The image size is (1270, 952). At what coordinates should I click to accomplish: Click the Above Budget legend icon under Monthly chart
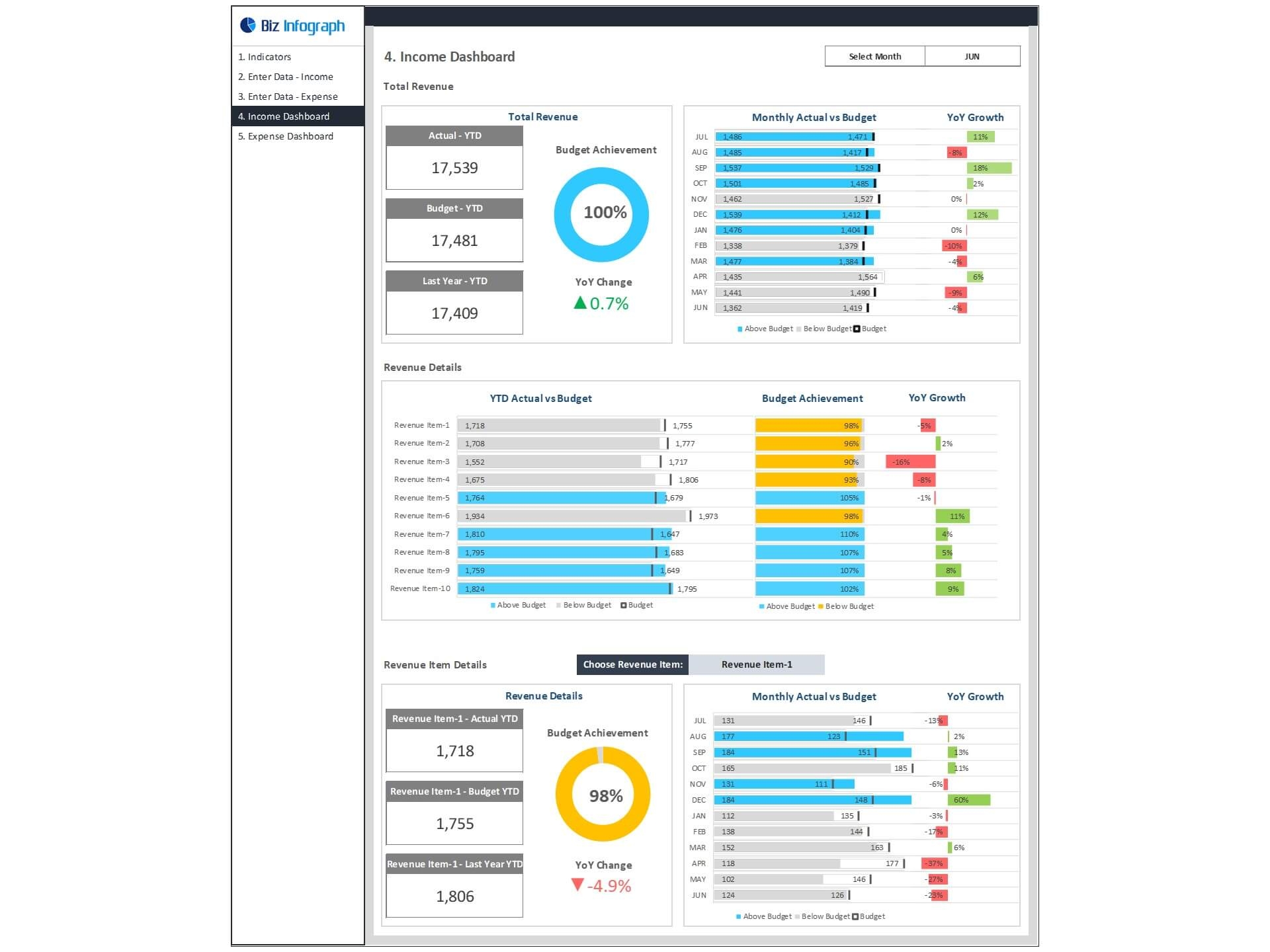click(739, 329)
